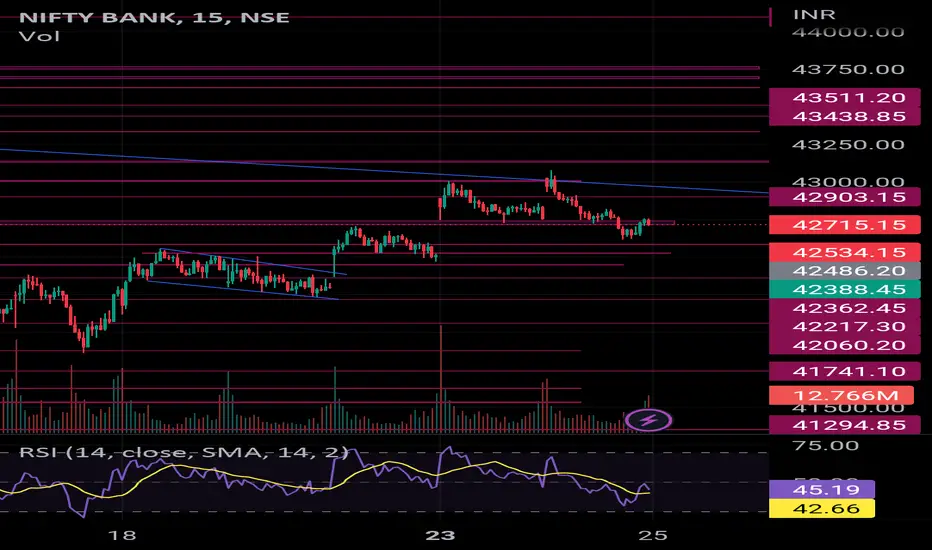Click the yellow RSI SMA value 42.66
Screen dimensions: 932x550
[821, 508]
